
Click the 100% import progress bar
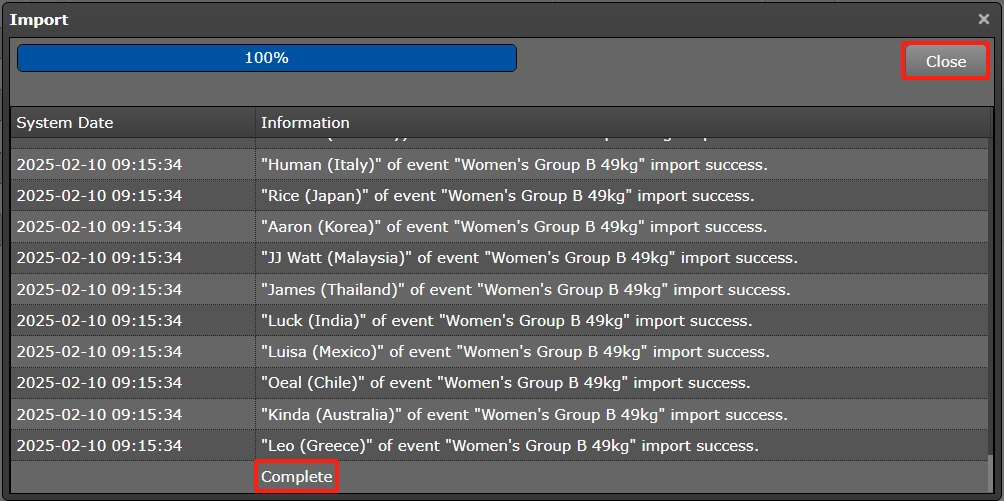266,58
